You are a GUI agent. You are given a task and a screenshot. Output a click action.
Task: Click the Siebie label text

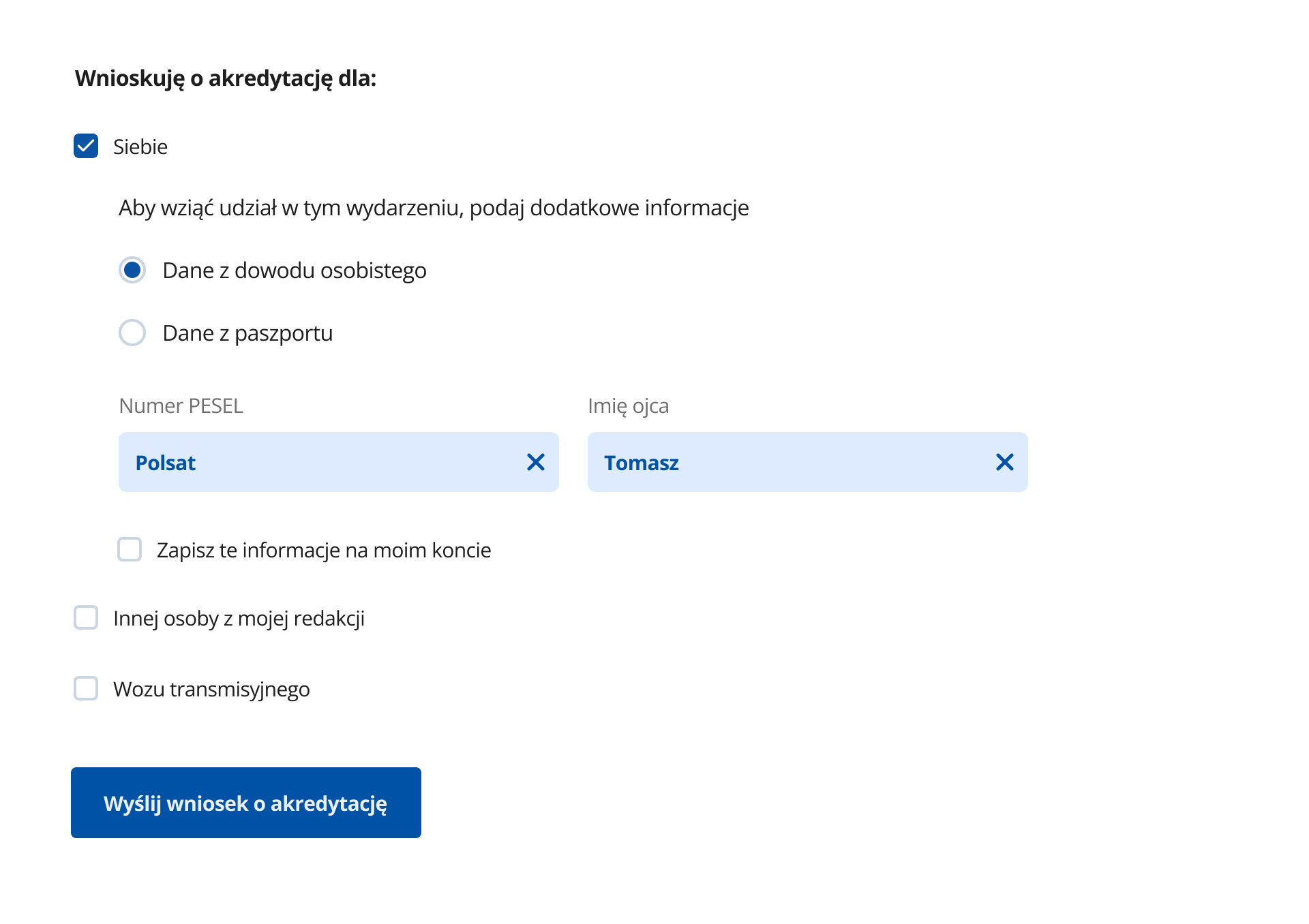(x=140, y=147)
